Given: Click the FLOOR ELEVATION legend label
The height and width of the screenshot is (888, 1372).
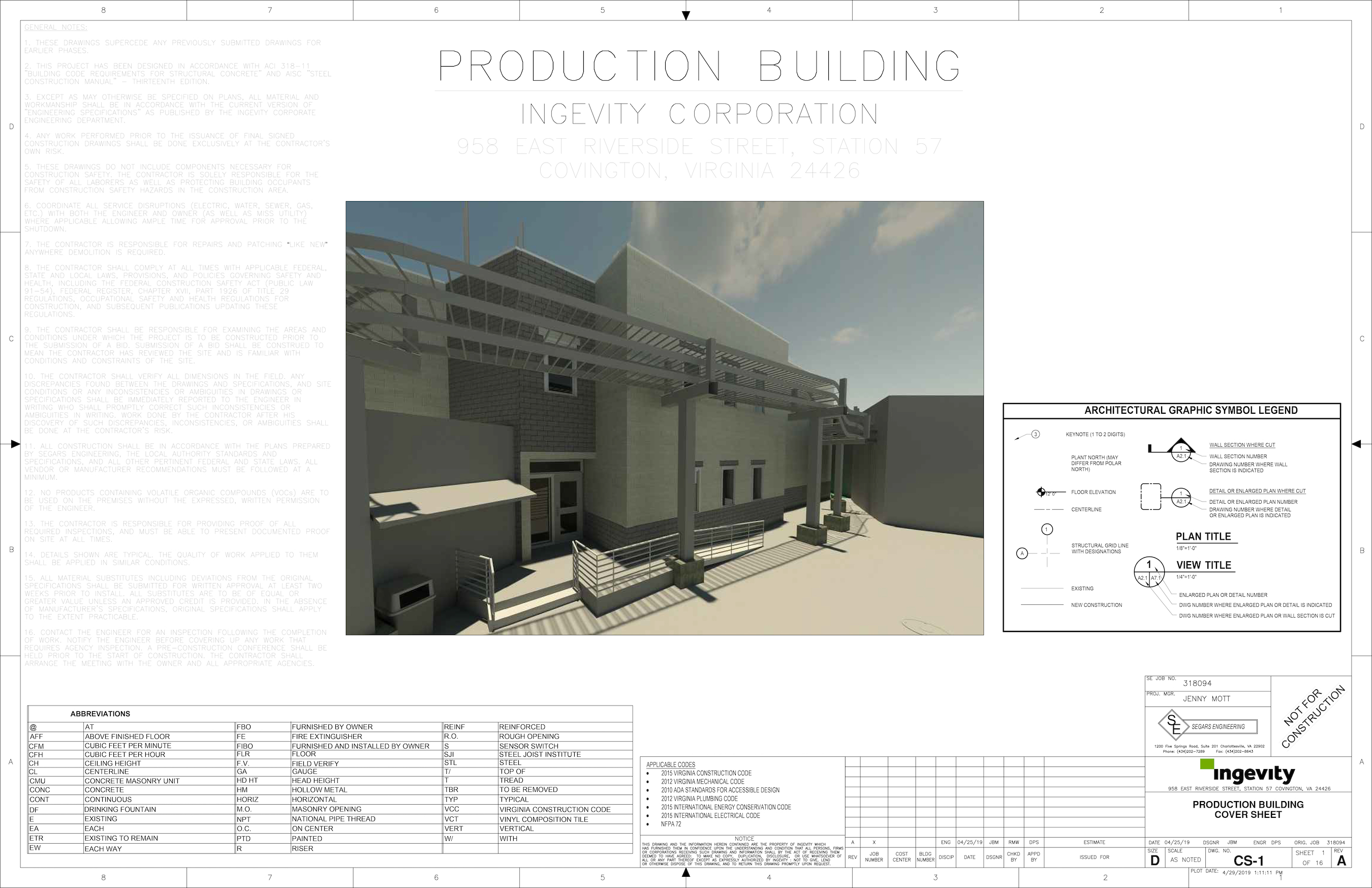Looking at the screenshot, I should [x=1094, y=492].
